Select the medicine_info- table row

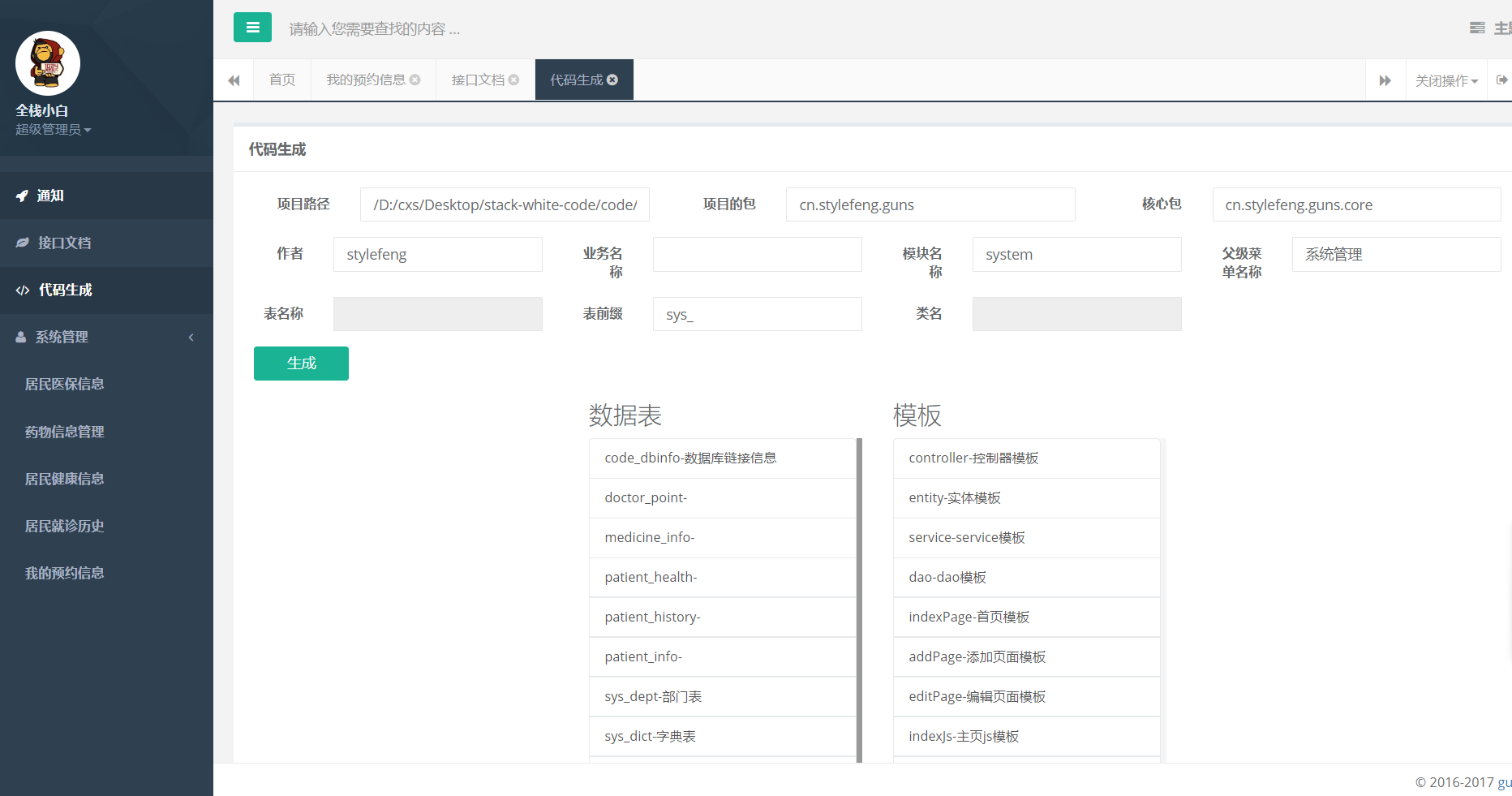[722, 538]
